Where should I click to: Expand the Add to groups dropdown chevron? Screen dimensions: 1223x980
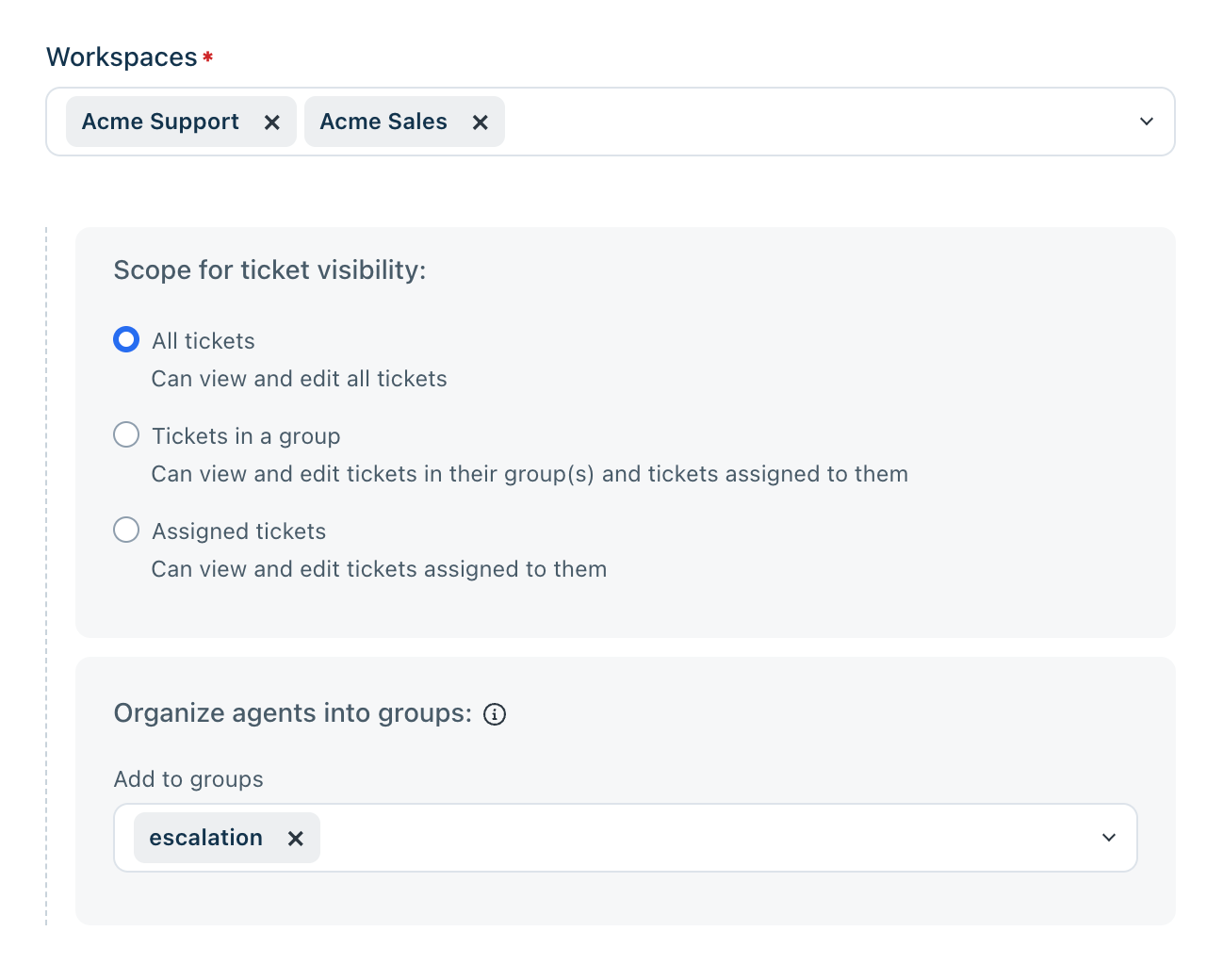pos(1109,838)
